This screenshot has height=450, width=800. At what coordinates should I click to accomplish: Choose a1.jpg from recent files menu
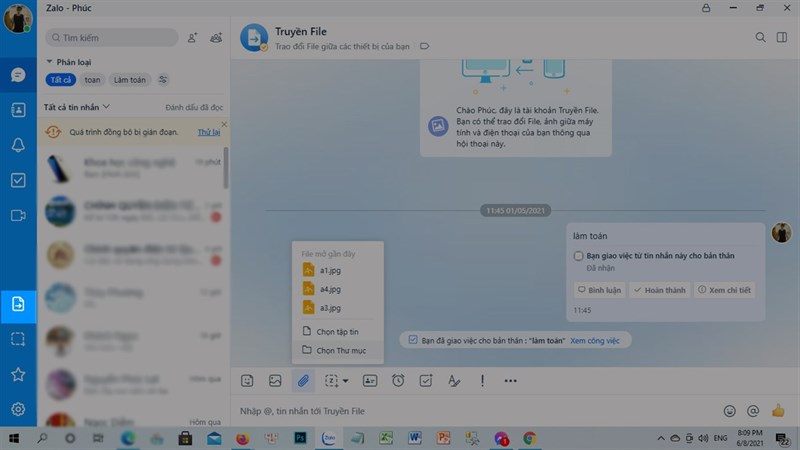click(x=338, y=270)
